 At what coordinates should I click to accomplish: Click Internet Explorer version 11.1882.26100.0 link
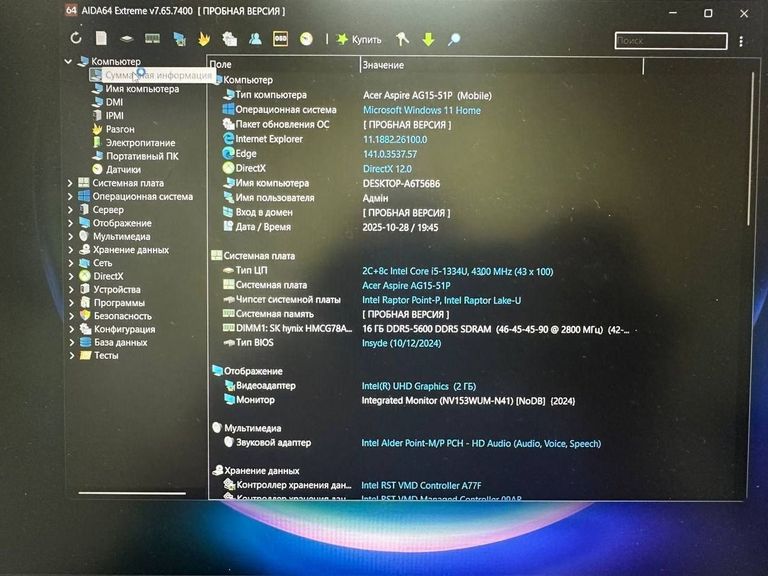pos(395,140)
